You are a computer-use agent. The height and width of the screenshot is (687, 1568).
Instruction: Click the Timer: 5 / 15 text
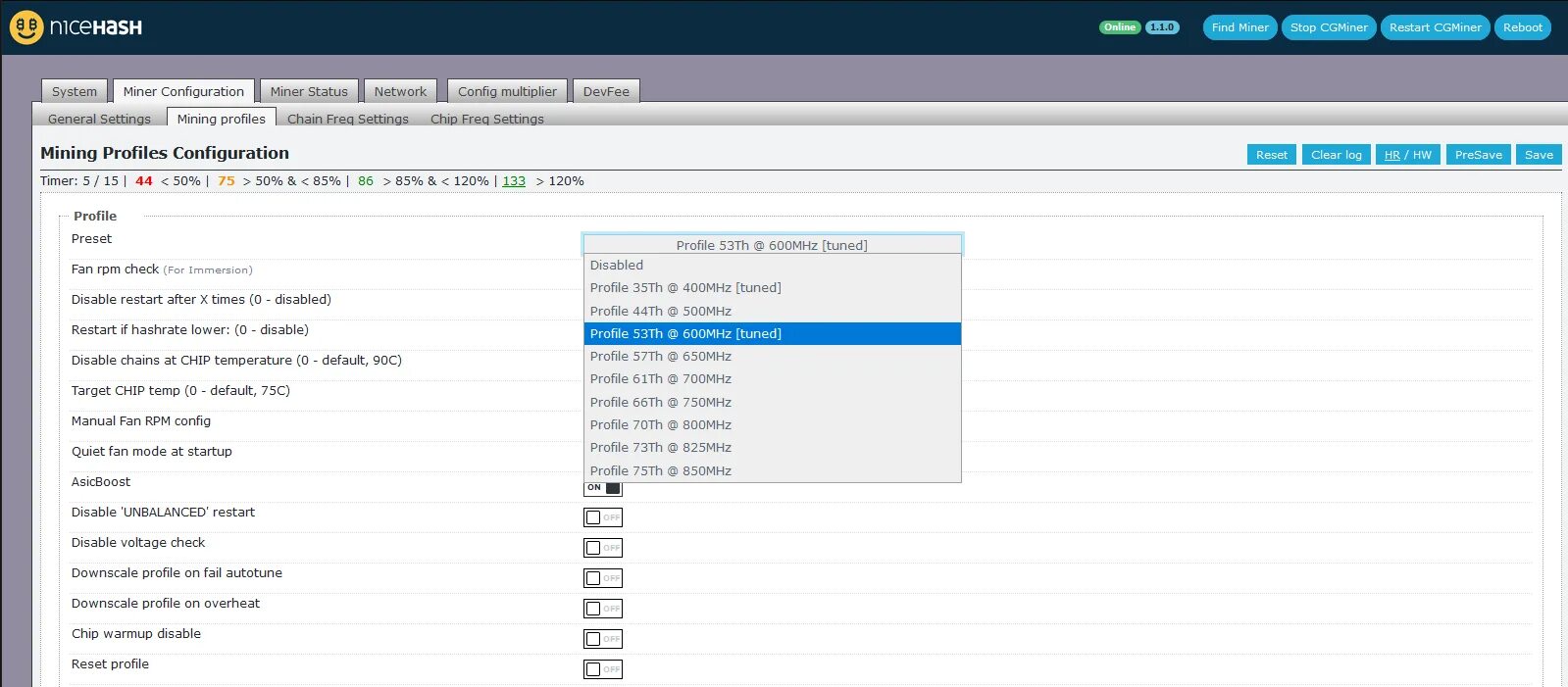tap(79, 181)
